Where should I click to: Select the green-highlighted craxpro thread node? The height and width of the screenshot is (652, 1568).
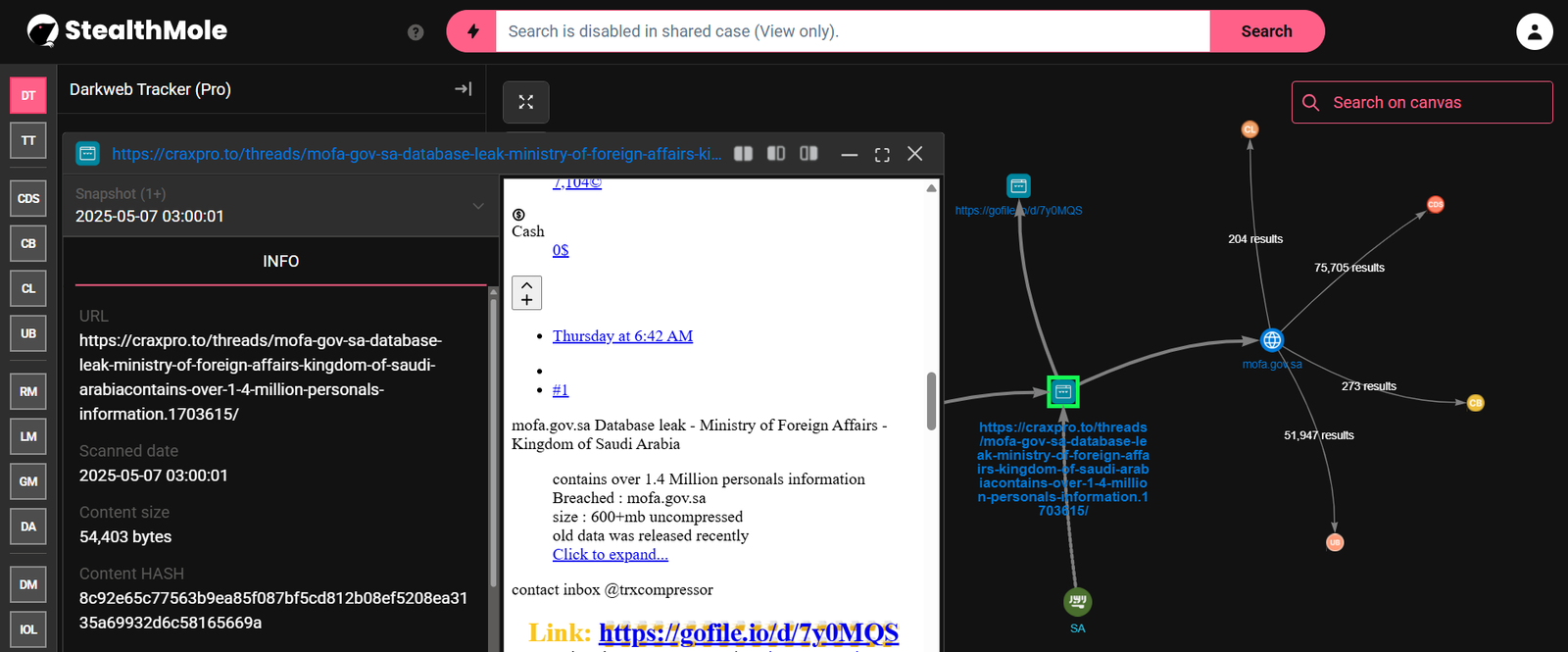point(1063,392)
